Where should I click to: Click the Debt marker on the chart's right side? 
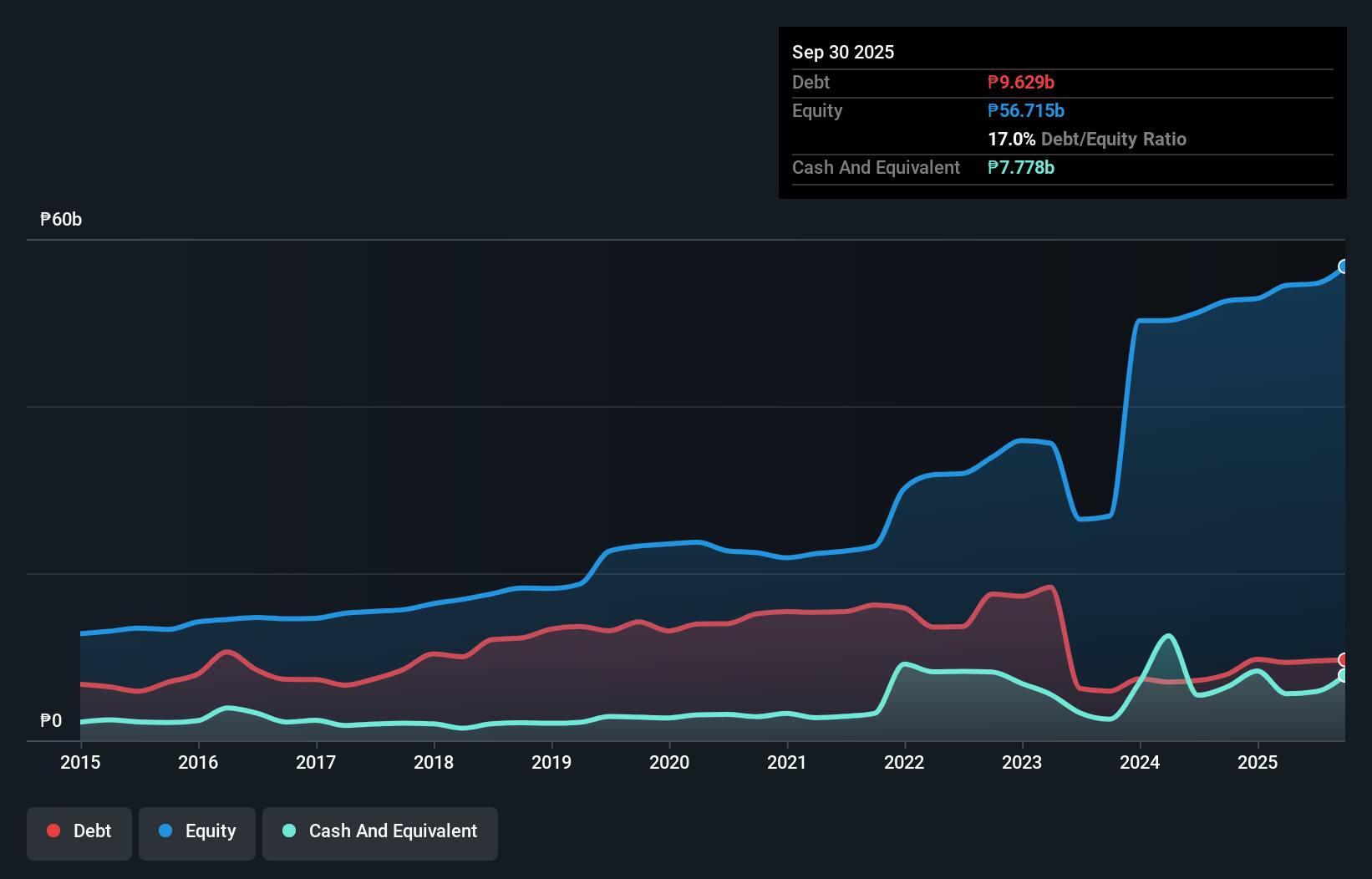click(1344, 659)
